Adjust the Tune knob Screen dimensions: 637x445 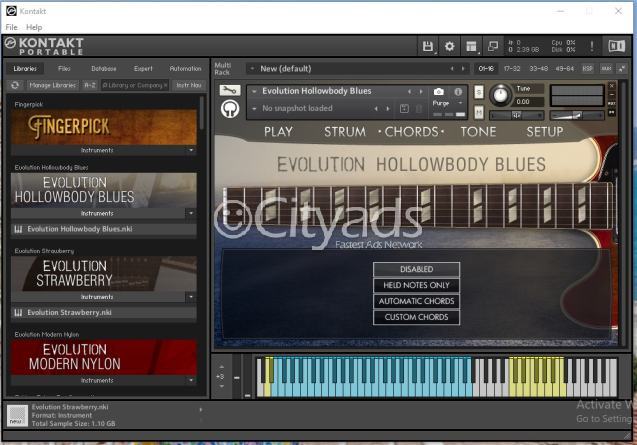500,95
